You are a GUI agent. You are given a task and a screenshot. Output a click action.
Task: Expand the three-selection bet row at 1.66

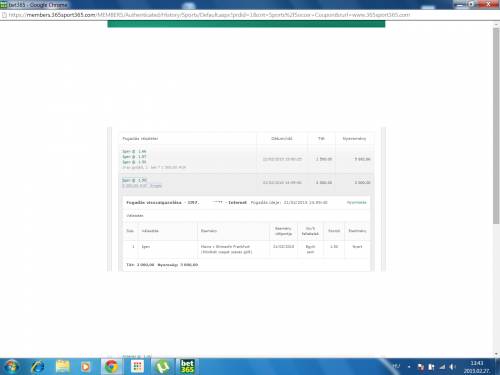(247, 159)
